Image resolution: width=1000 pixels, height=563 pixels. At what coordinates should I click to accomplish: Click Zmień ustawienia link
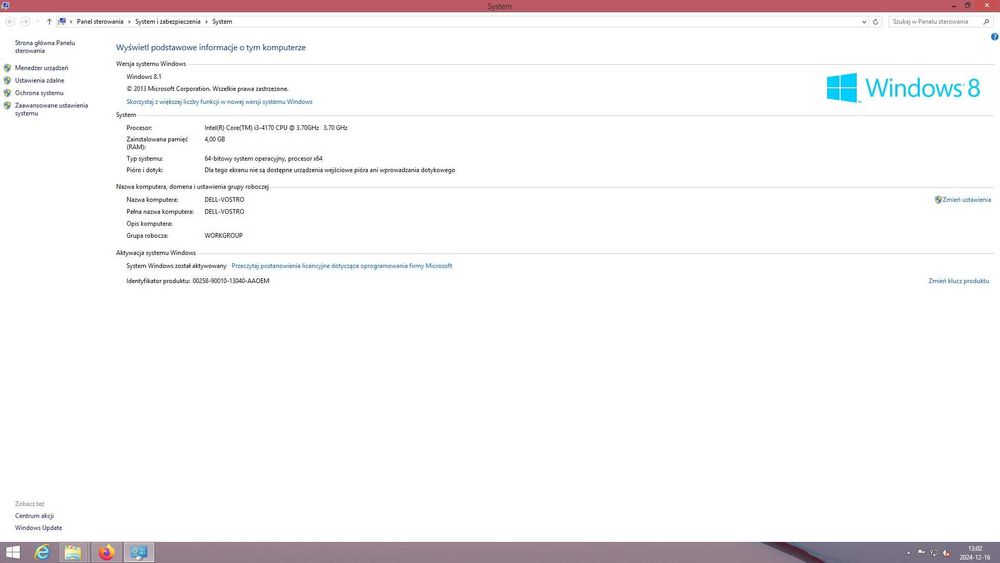click(x=967, y=200)
